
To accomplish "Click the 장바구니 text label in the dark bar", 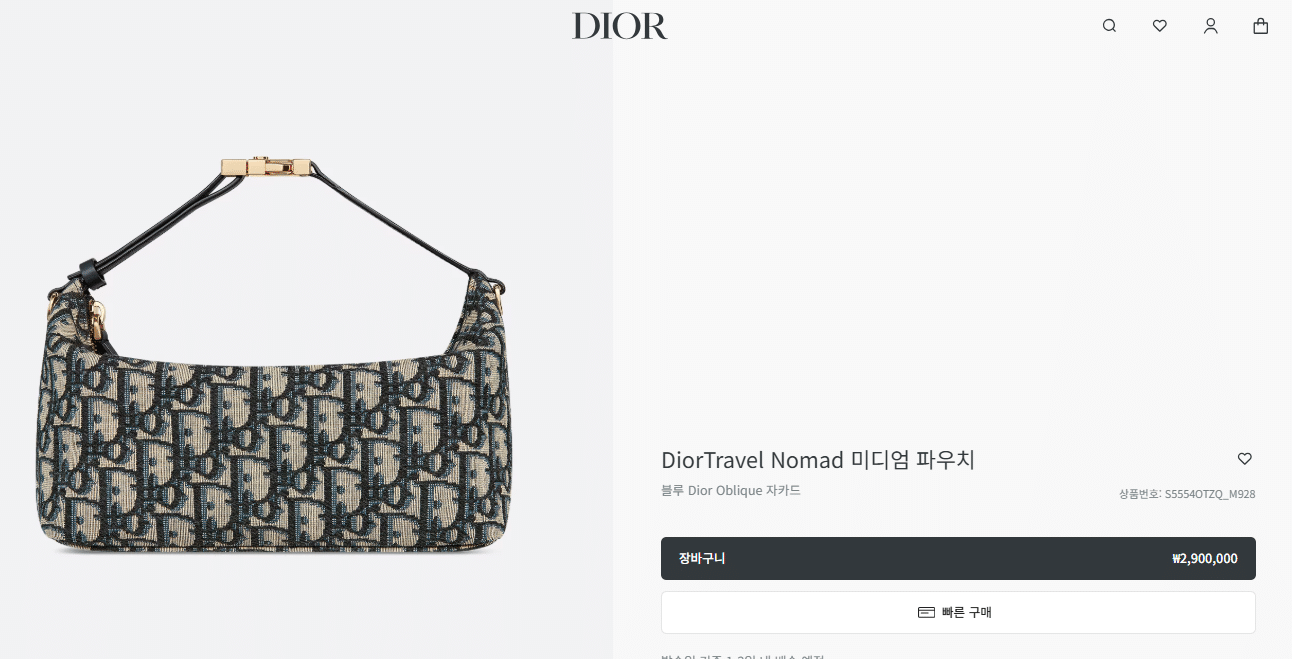I will tap(702, 559).
